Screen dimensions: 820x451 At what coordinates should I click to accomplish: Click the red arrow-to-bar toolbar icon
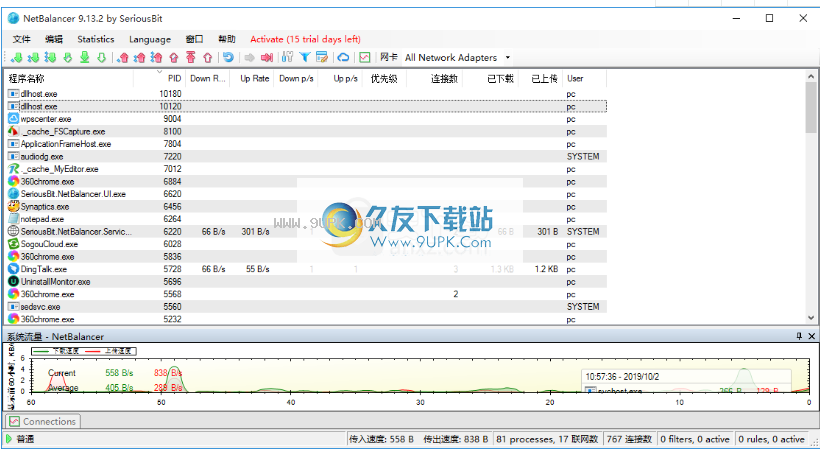267,58
